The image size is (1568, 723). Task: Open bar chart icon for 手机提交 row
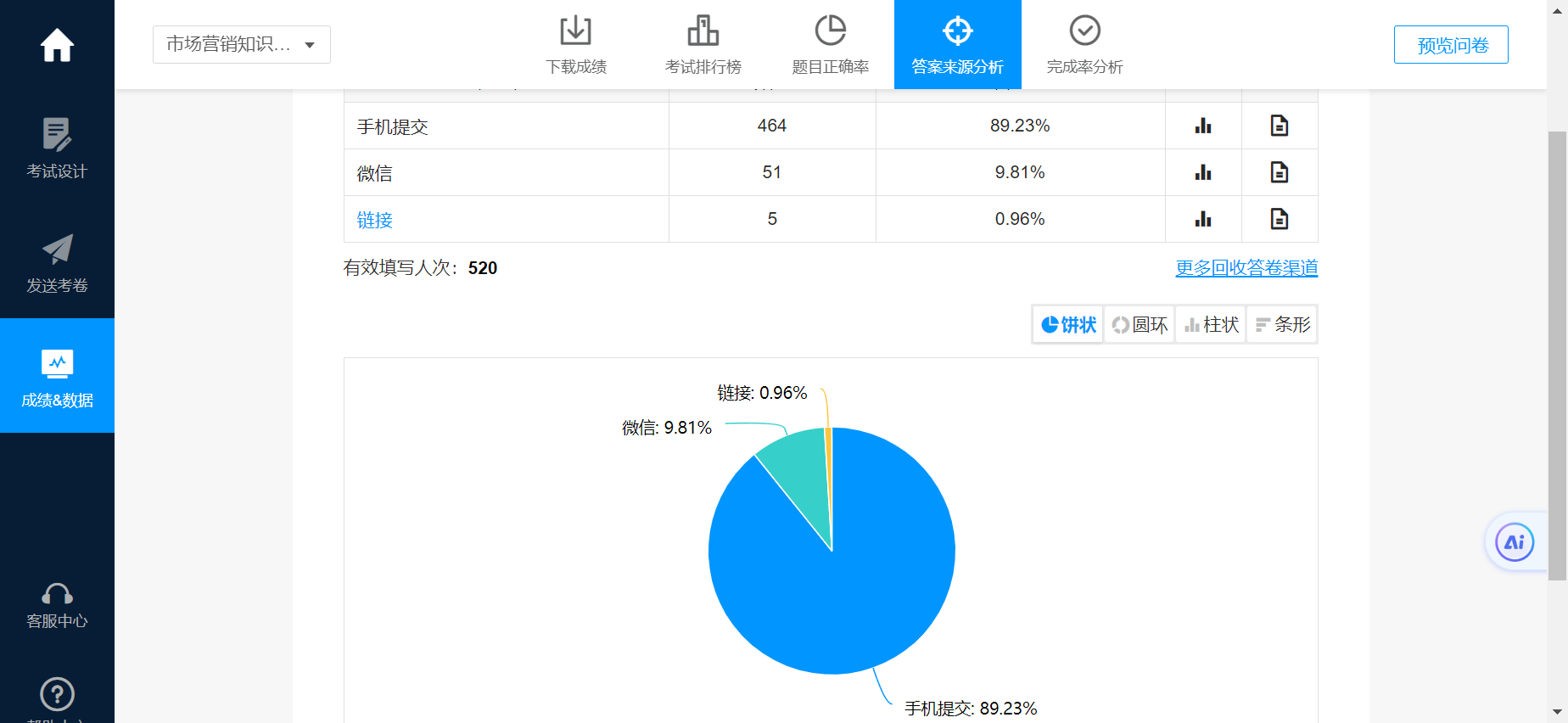(x=1203, y=126)
